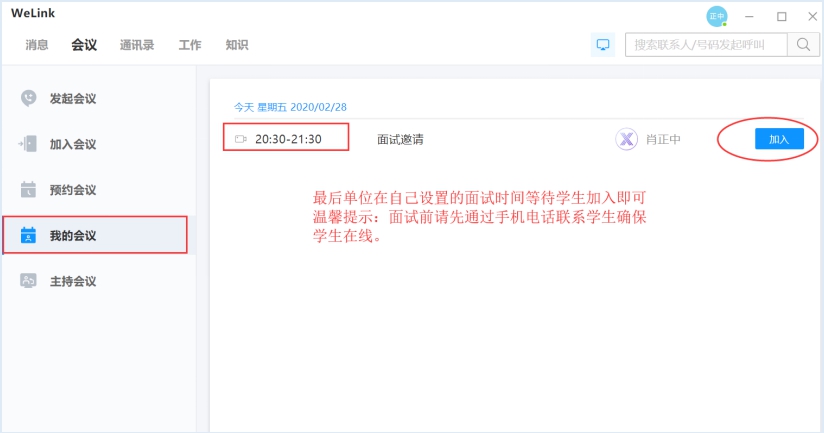Click the 加入会议 door icon
This screenshot has height=433, width=824.
click(28, 143)
